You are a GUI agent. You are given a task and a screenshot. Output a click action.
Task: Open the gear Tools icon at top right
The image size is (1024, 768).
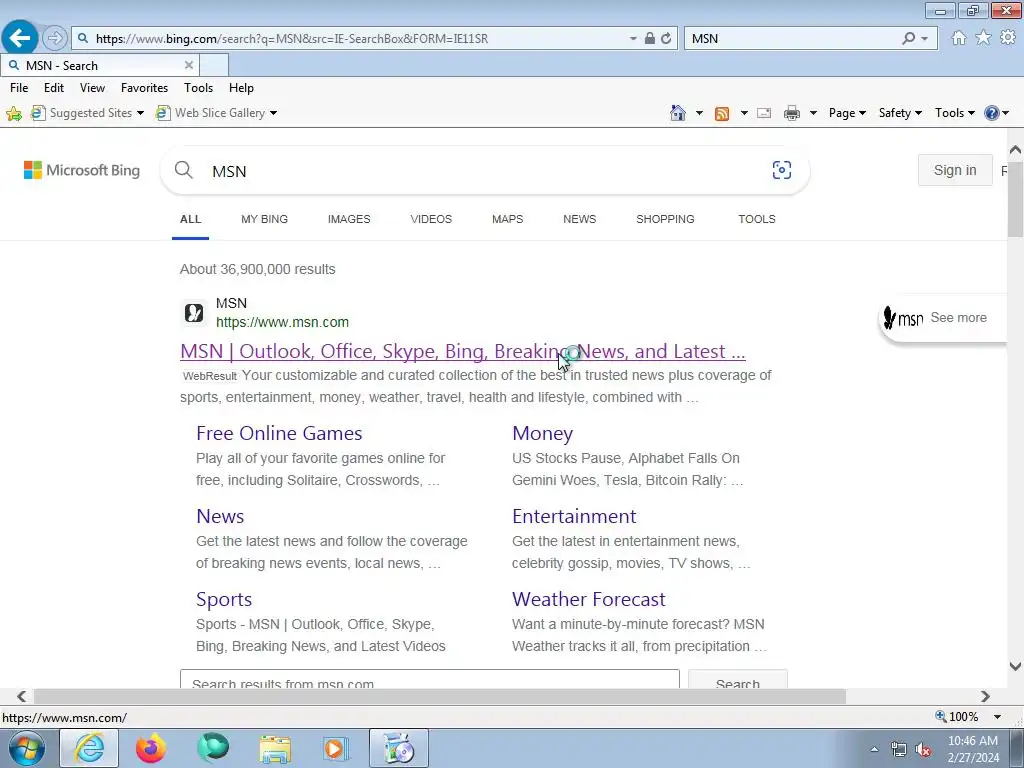(x=1008, y=38)
